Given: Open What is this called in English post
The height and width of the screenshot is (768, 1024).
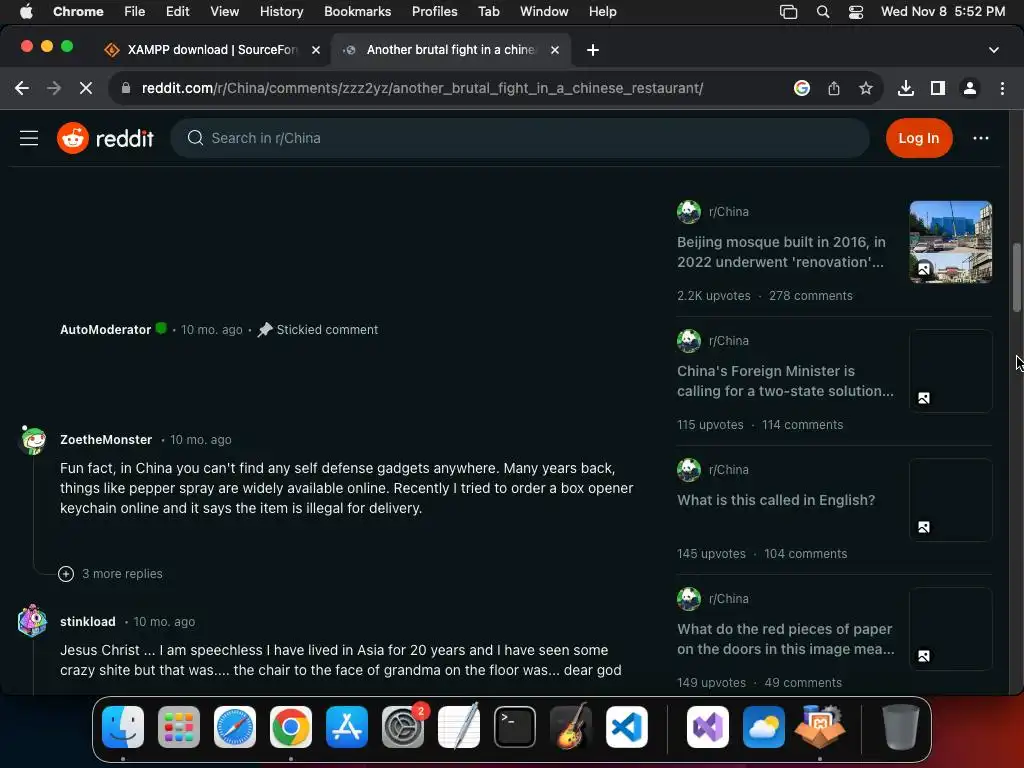Looking at the screenshot, I should click(776, 500).
